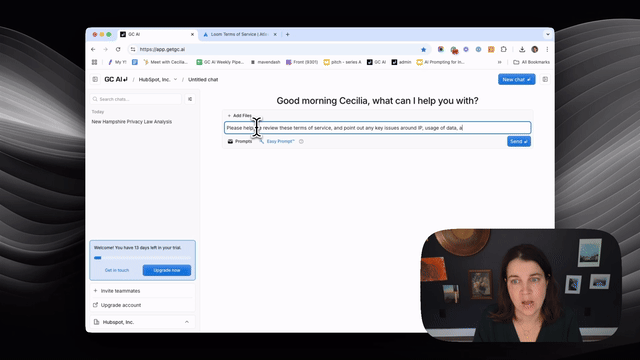
Task: Switch to the GC AI browser tab
Action: click(157, 34)
